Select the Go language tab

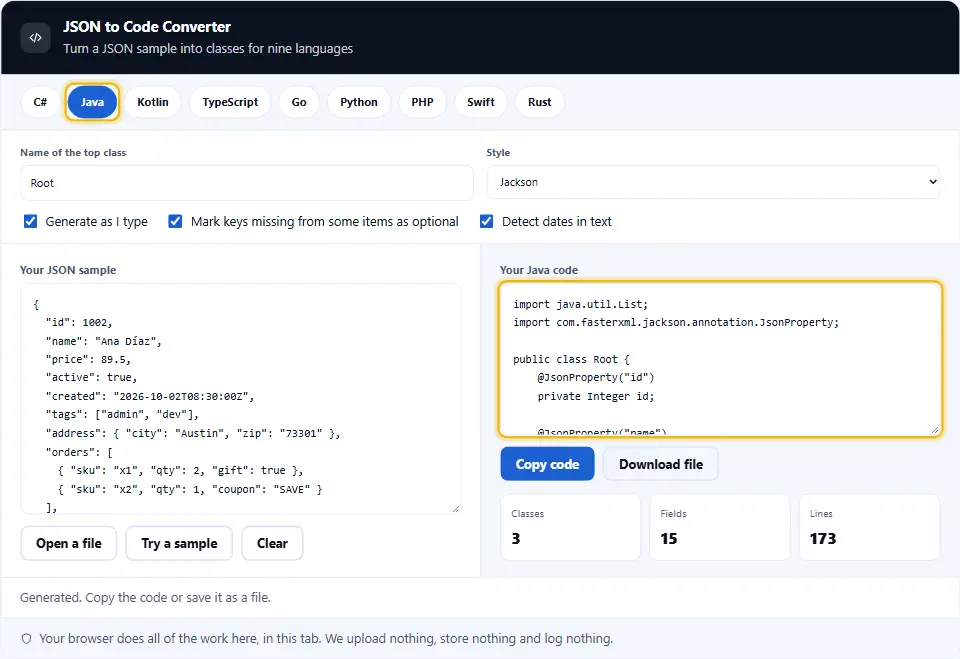pos(299,102)
